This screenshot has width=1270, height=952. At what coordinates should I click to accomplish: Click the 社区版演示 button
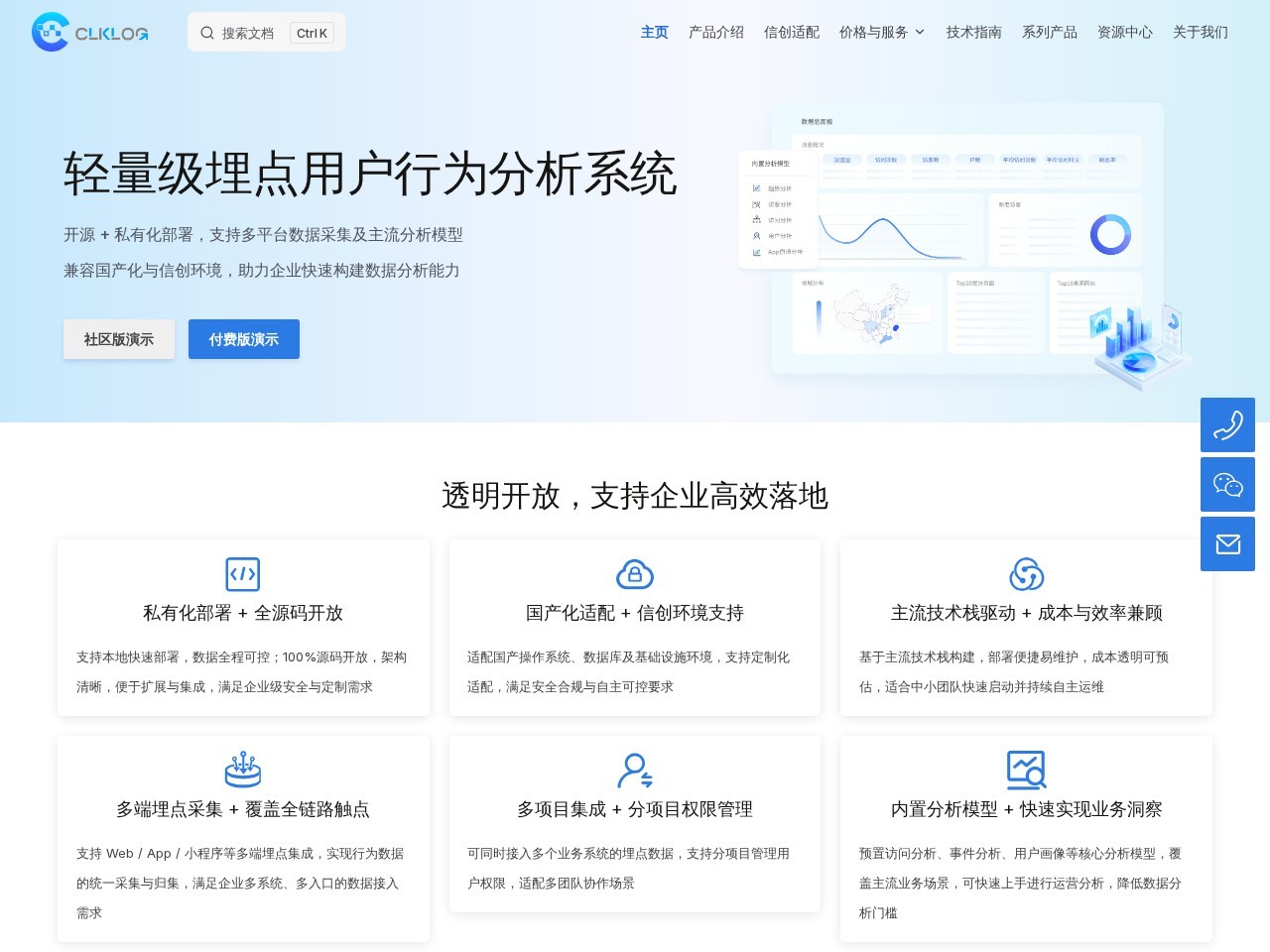coord(119,339)
